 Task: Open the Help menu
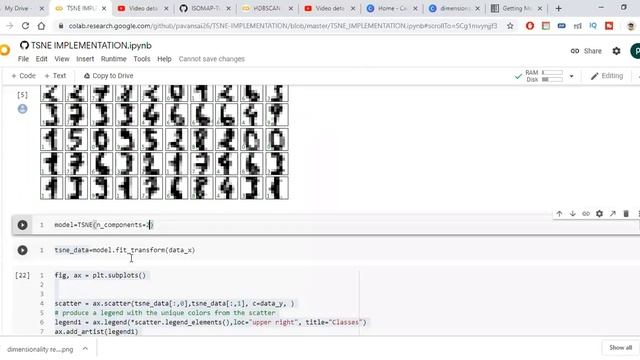click(x=164, y=59)
